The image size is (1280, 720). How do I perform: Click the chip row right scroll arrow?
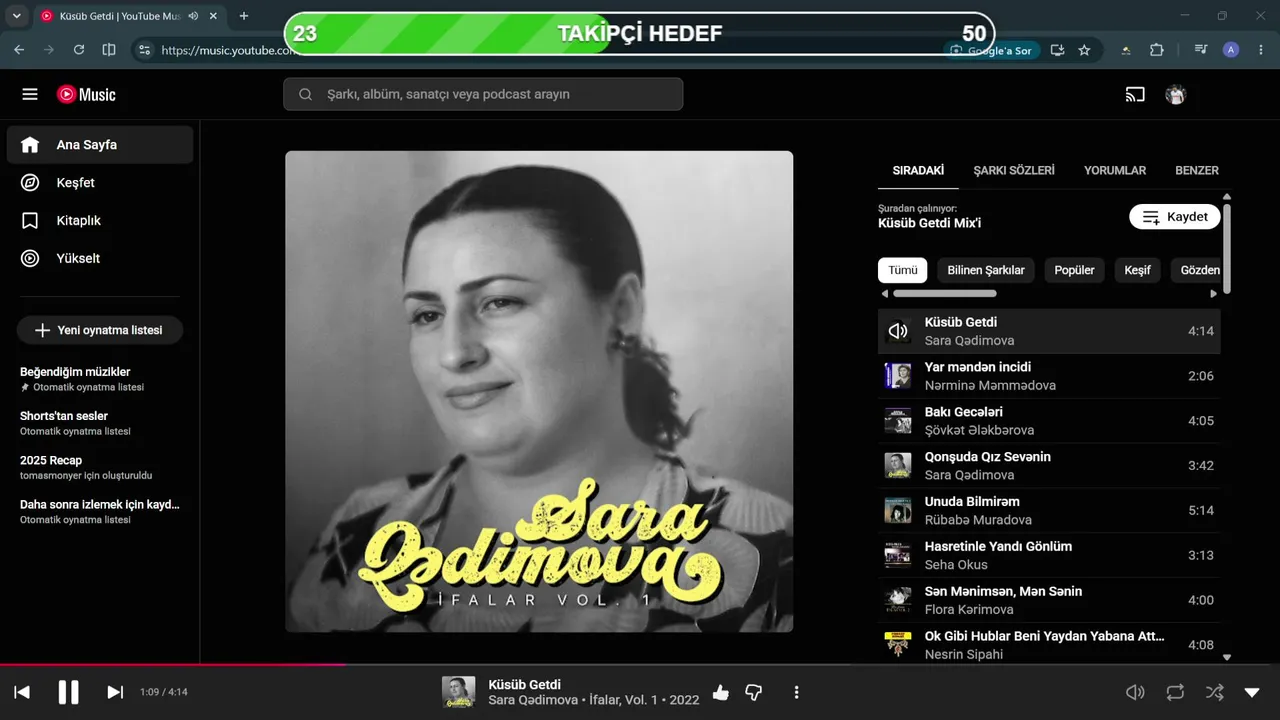1214,294
